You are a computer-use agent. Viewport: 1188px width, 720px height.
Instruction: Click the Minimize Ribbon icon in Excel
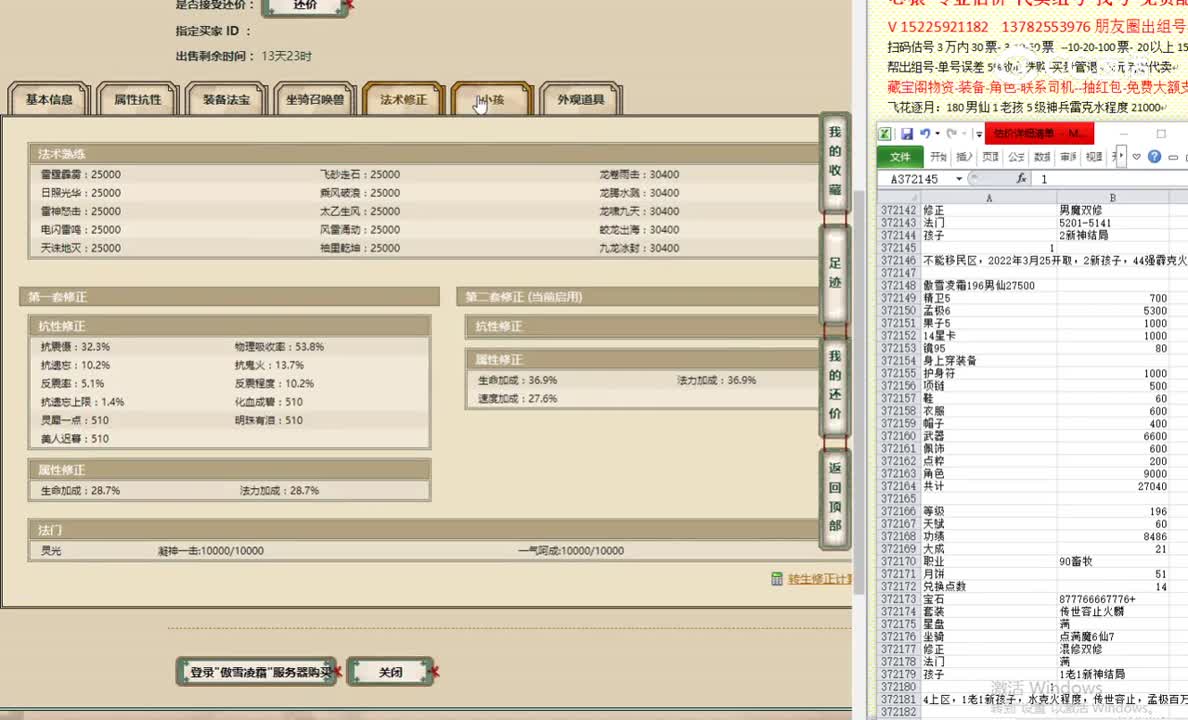pyautogui.click(x=1173, y=155)
